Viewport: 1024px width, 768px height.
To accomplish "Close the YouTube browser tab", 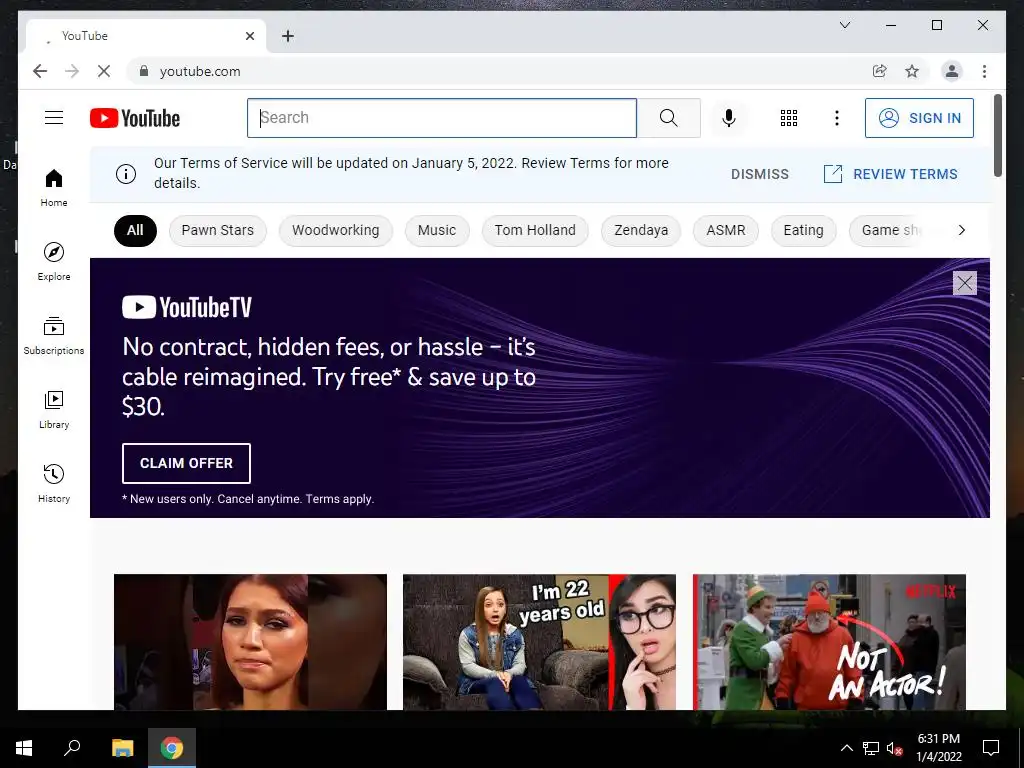I will click(249, 36).
